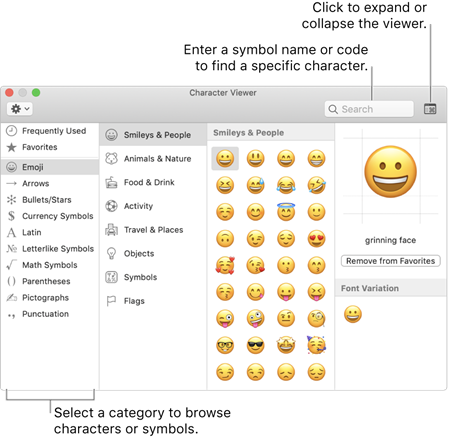
Task: Choose the party face emoji
Action: coord(316,345)
